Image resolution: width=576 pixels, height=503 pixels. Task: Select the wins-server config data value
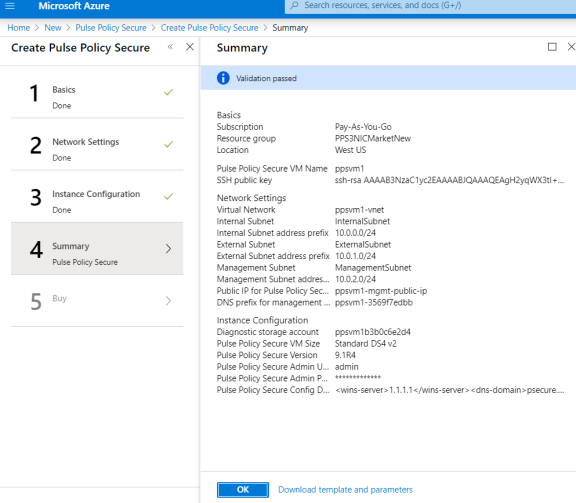tap(449, 390)
